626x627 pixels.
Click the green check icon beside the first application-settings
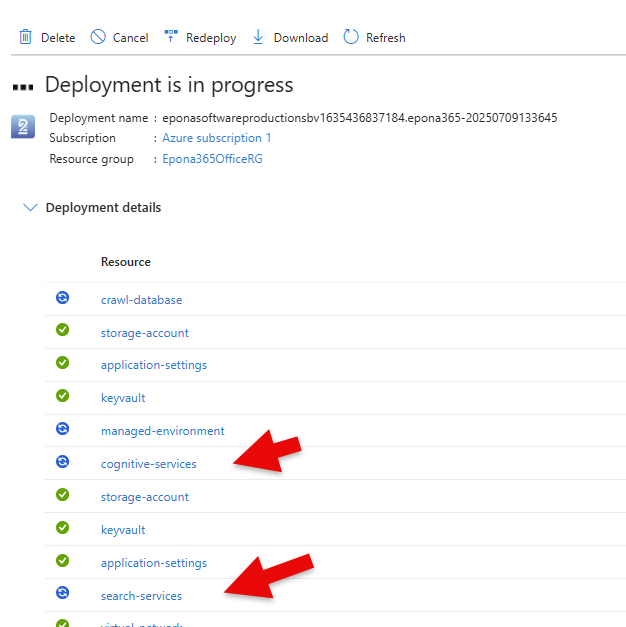pyautogui.click(x=62, y=363)
